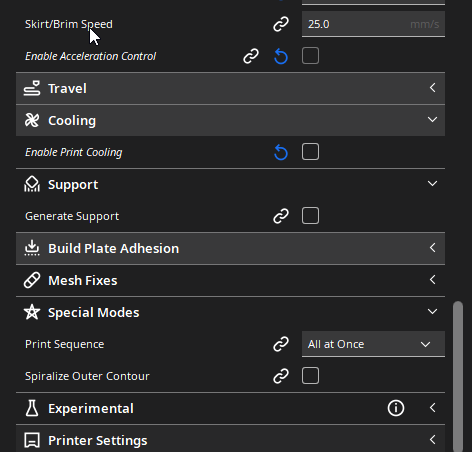Click the Generate Support label

tap(72, 216)
